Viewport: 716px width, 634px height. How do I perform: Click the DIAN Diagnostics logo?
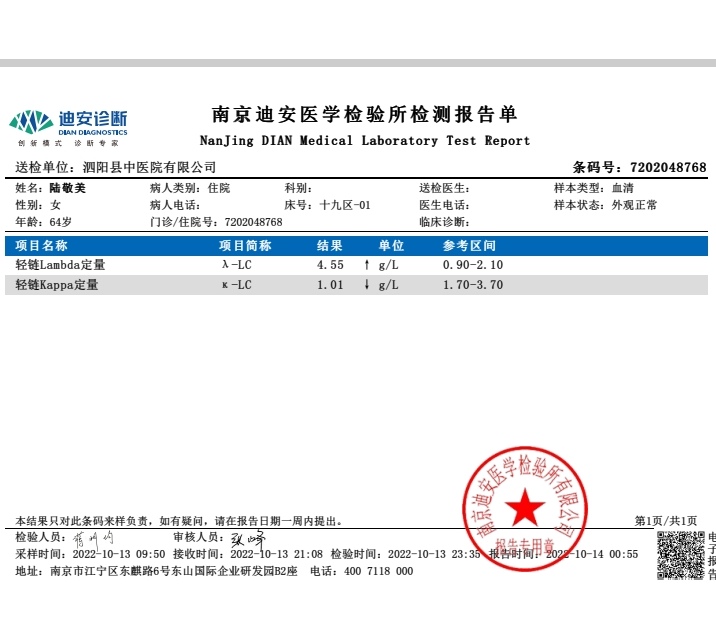[x=68, y=123]
